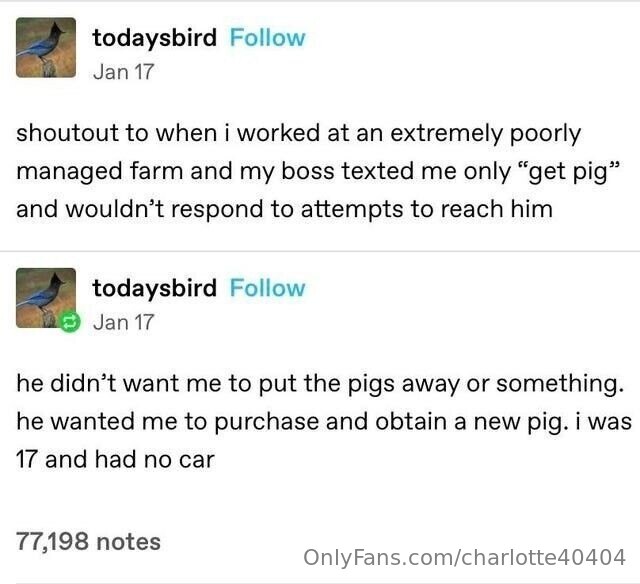This screenshot has height=584, width=640.
Task: Click the green reblog badge icon
Action: click(x=70, y=322)
